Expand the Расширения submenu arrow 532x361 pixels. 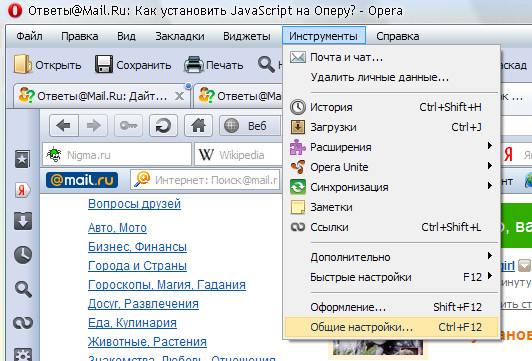pos(490,146)
